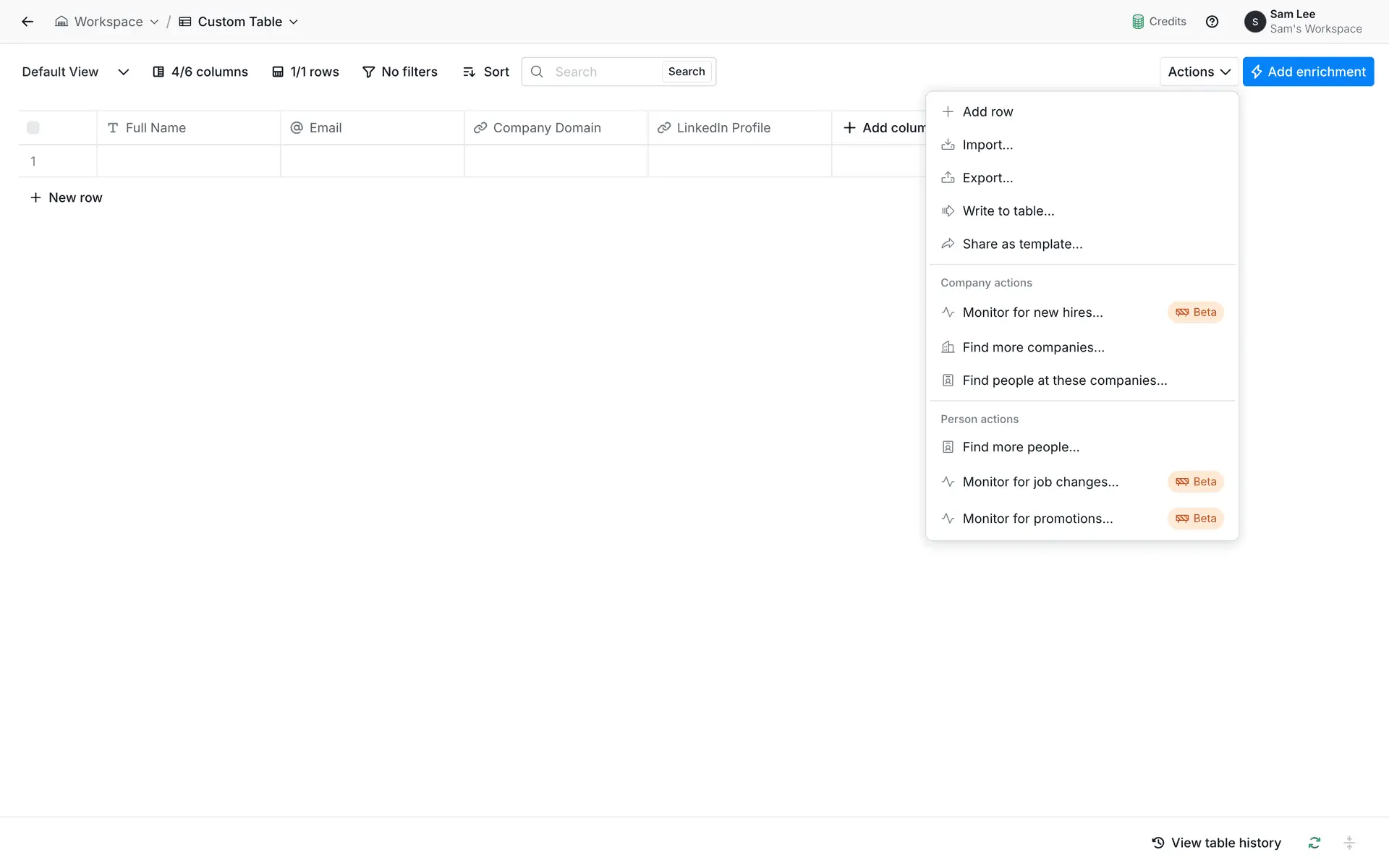Click the Credits coin icon
Viewport: 1389px width, 868px height.
coord(1138,22)
